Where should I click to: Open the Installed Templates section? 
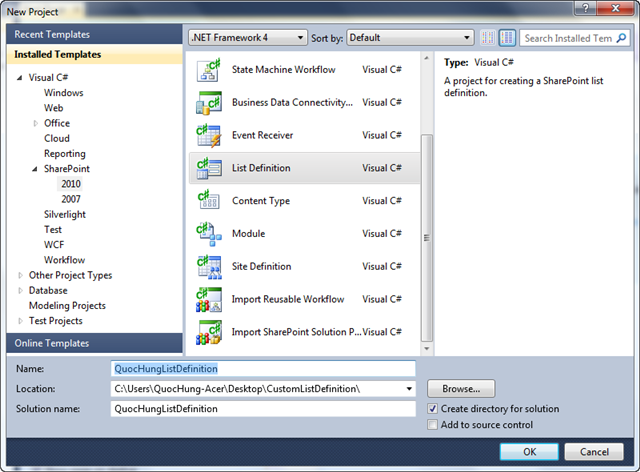tap(95, 54)
